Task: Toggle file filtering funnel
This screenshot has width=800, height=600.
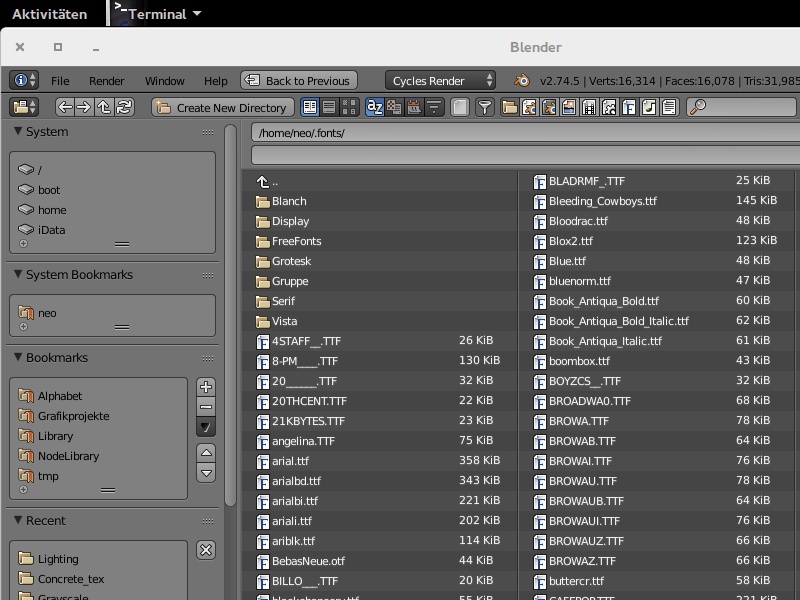Action: pos(485,107)
